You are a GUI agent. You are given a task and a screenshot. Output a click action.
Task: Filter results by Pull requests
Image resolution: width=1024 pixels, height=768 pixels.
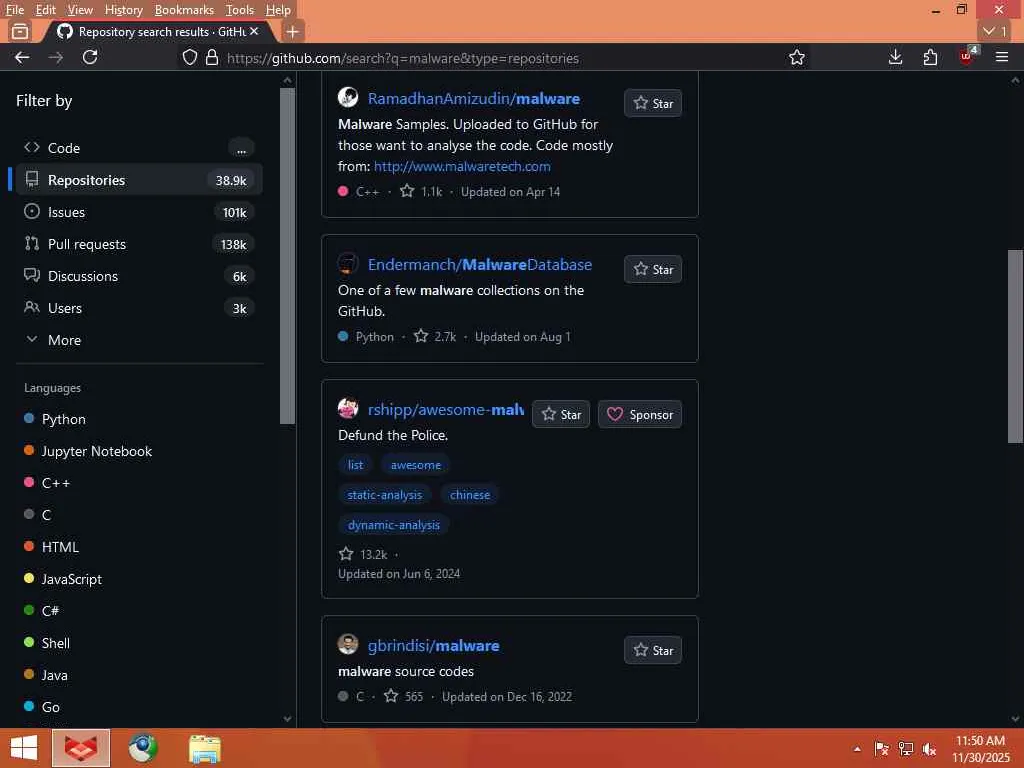pos(138,244)
